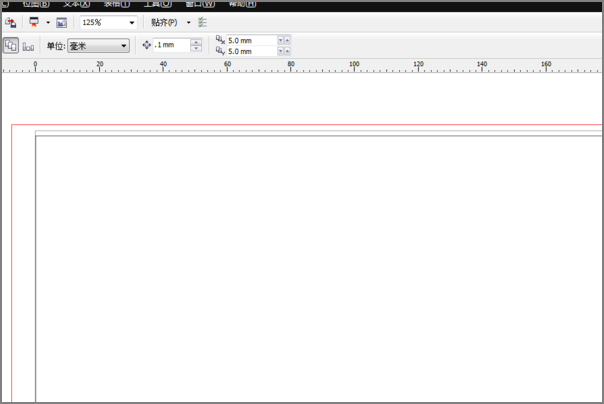Viewport: 604px width, 404px height.
Task: Open the 帮助(H) menu
Action: point(242,4)
